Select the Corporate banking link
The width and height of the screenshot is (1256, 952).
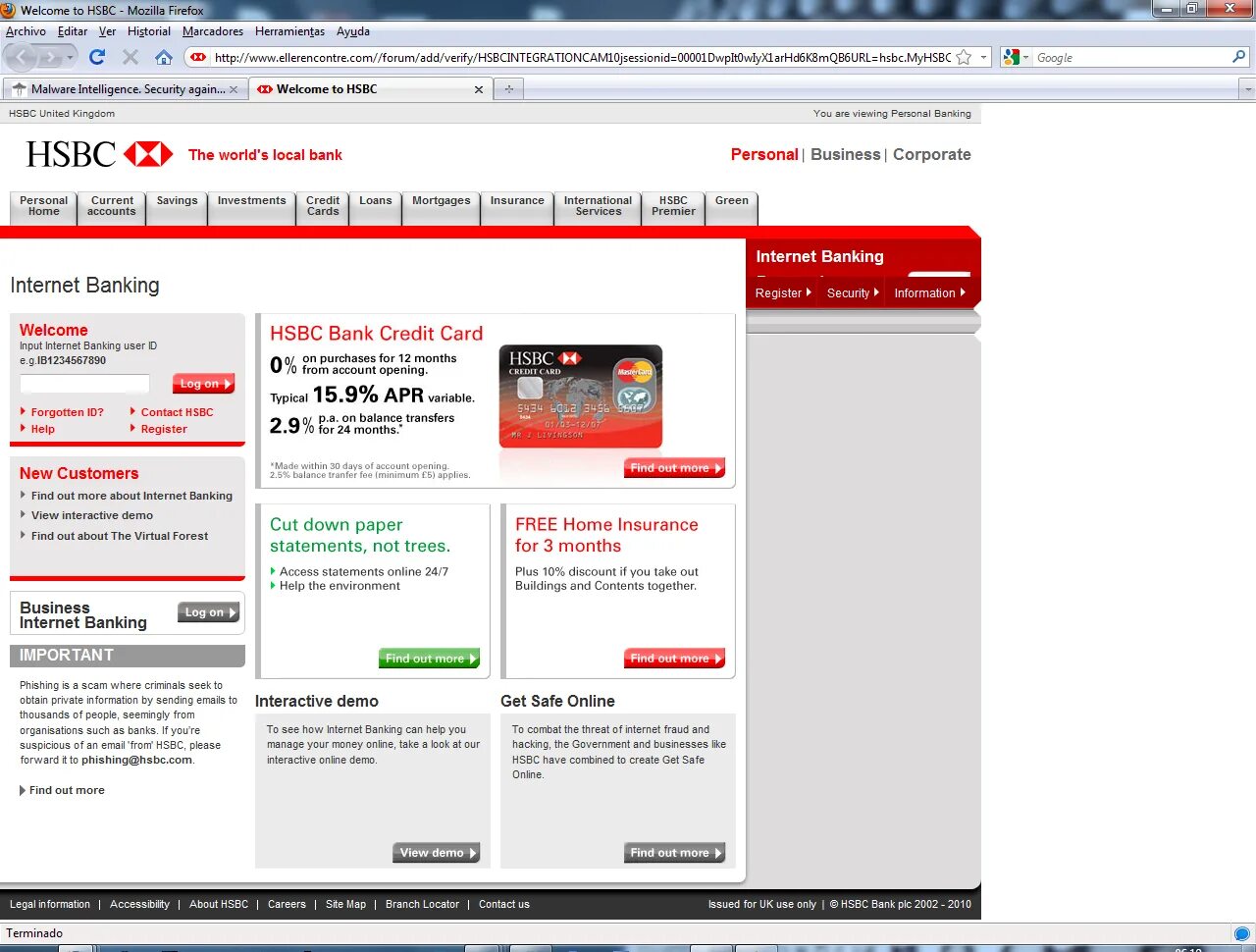(931, 154)
